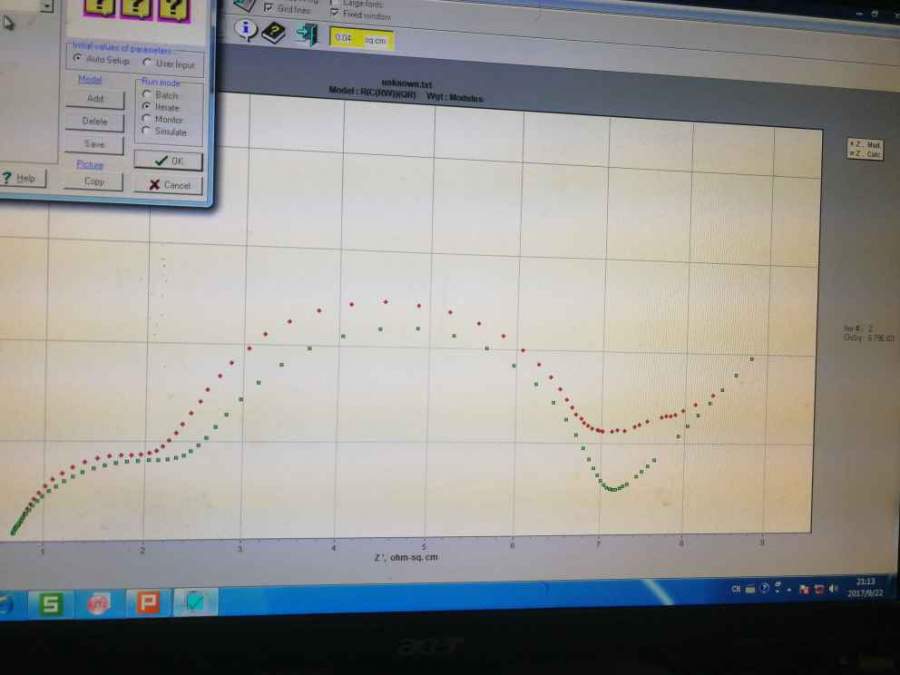
Task: Click the Delete model button
Action: 95,121
